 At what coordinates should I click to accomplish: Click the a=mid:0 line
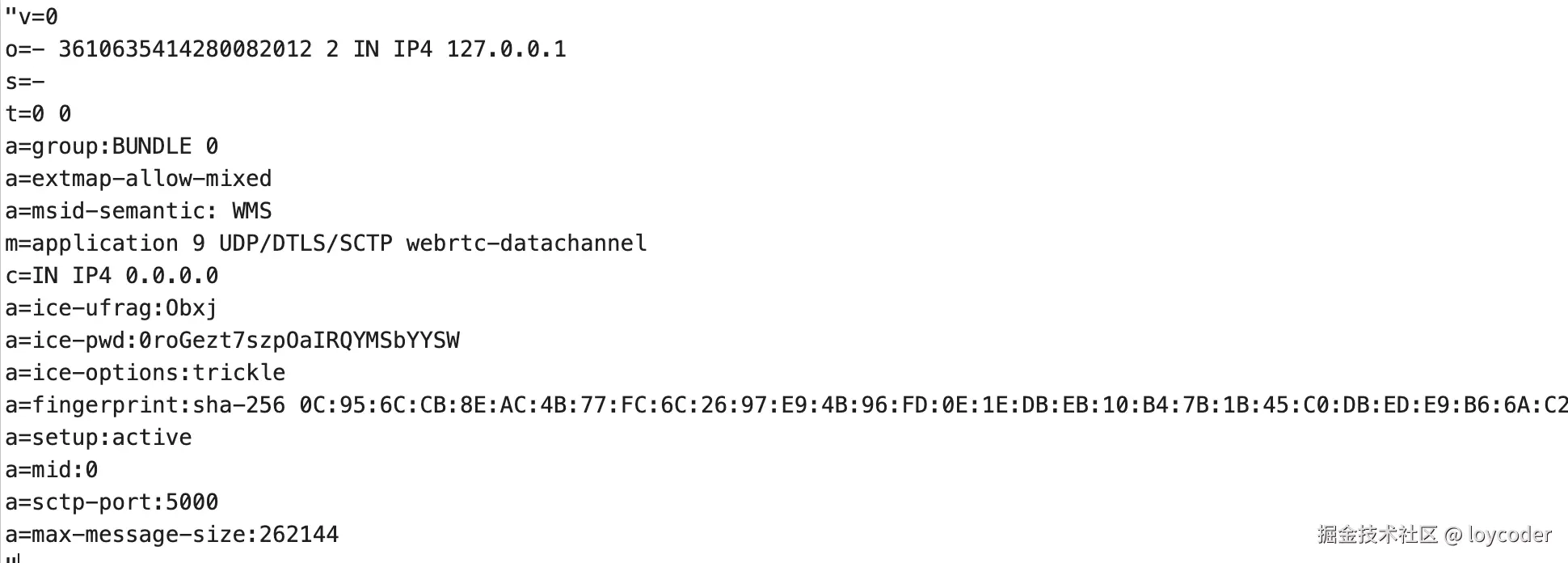point(52,470)
